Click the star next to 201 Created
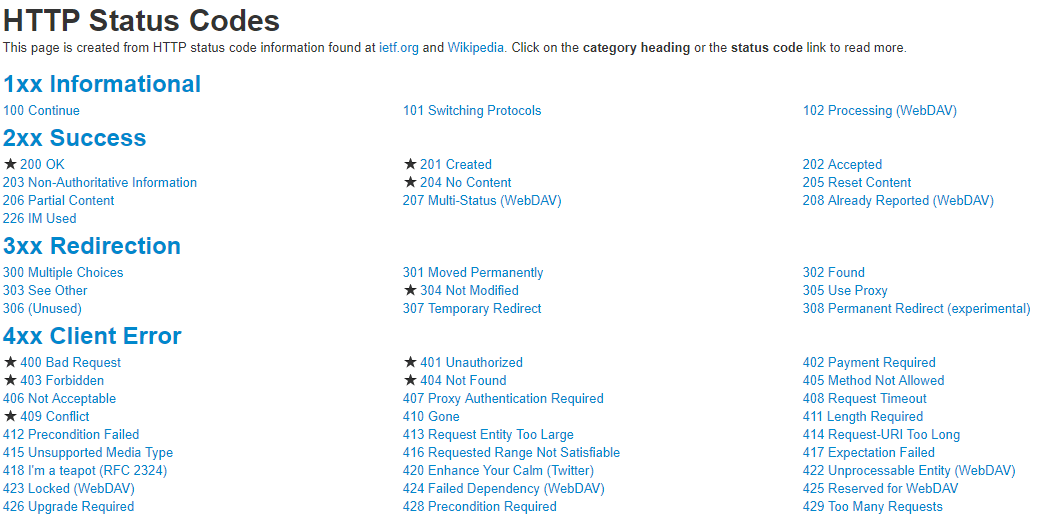The height and width of the screenshot is (514, 1041). (x=410, y=164)
